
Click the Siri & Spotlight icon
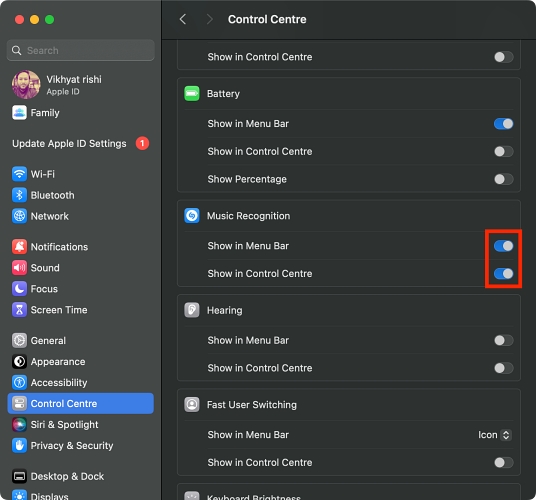coord(19,424)
